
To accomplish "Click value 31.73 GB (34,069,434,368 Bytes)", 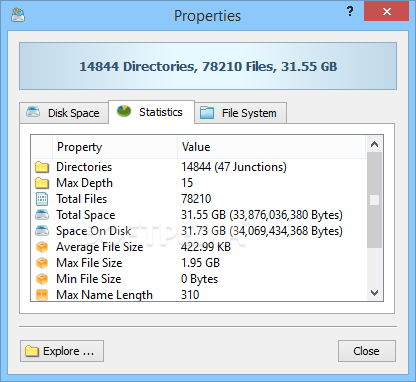I will (x=262, y=231).
